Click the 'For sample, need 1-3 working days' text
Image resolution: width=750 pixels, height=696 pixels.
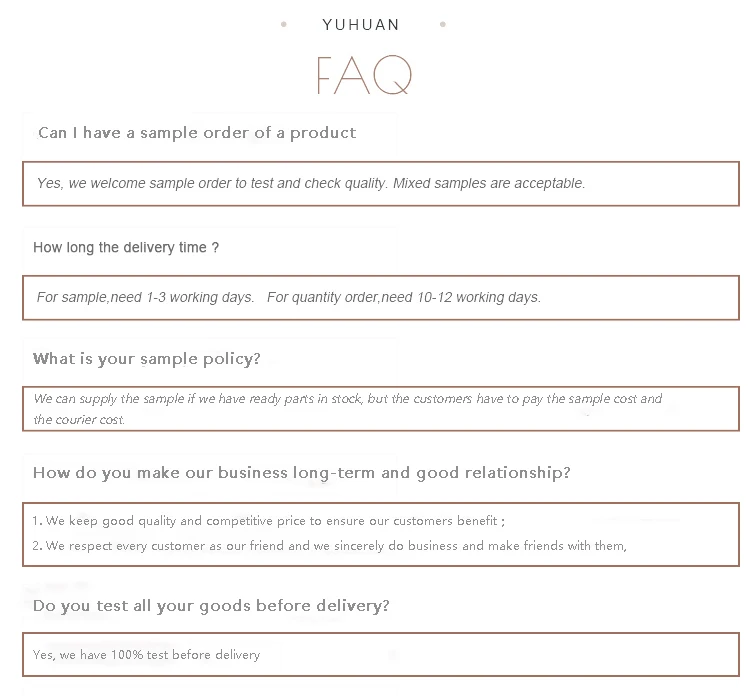pyautogui.click(x=145, y=298)
